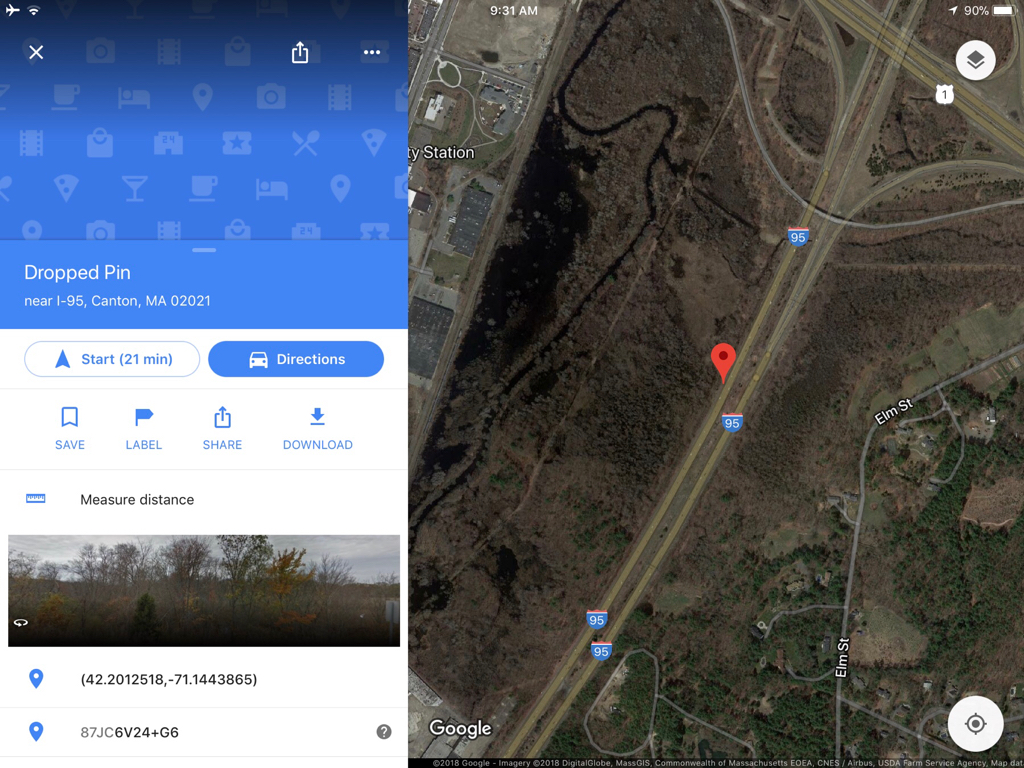Open the Street View photo thumbnail
The image size is (1024, 768).
click(x=204, y=591)
